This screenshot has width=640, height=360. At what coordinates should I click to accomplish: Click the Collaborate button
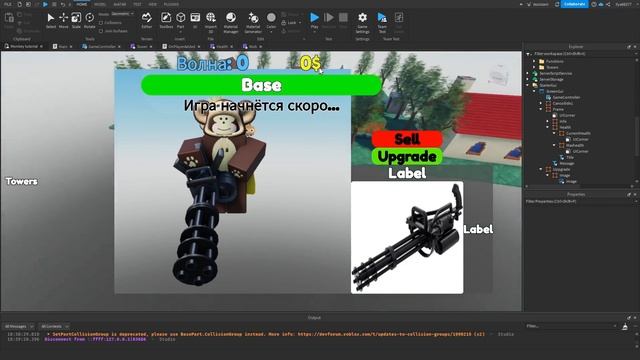point(574,4)
